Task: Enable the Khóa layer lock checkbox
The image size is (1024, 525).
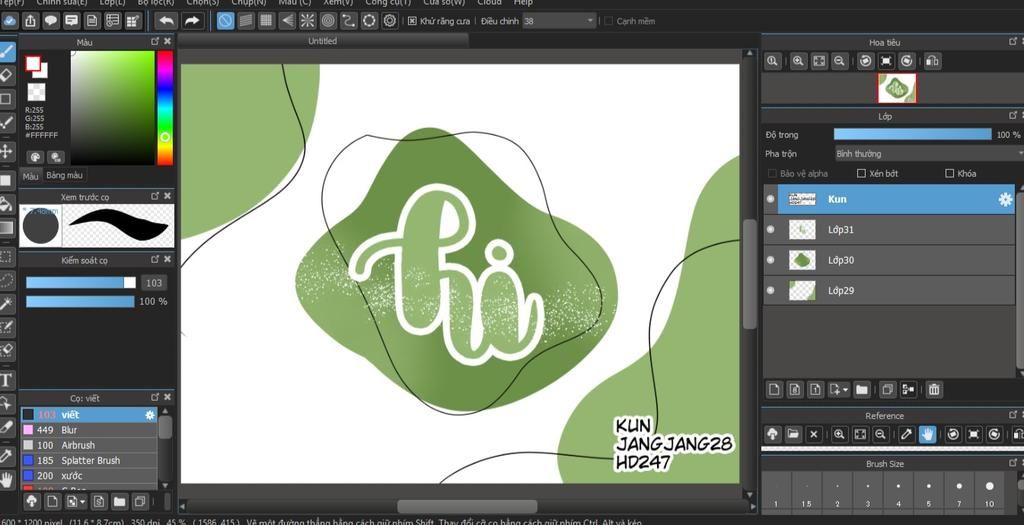Action: (x=950, y=174)
